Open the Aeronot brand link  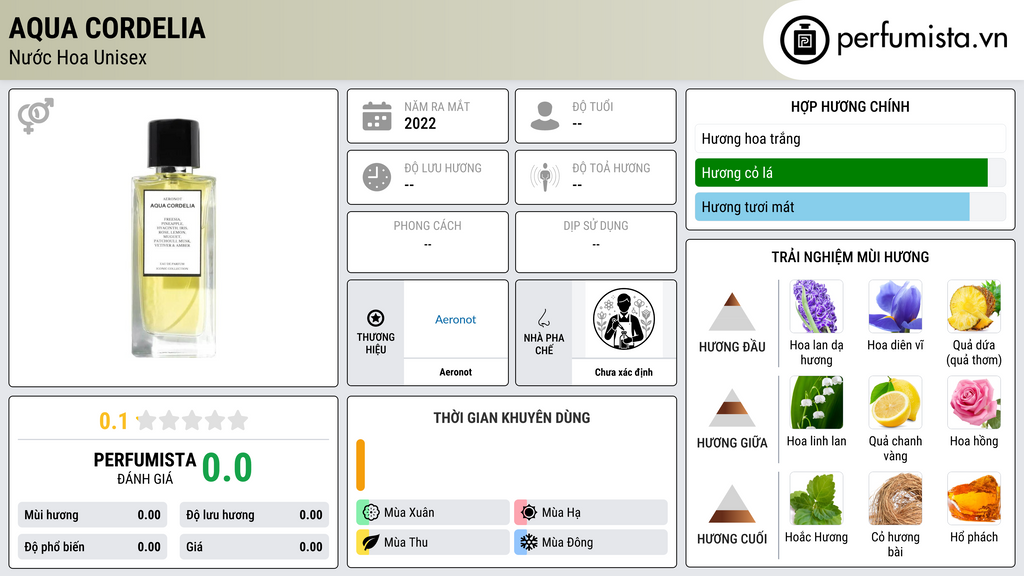(x=455, y=319)
